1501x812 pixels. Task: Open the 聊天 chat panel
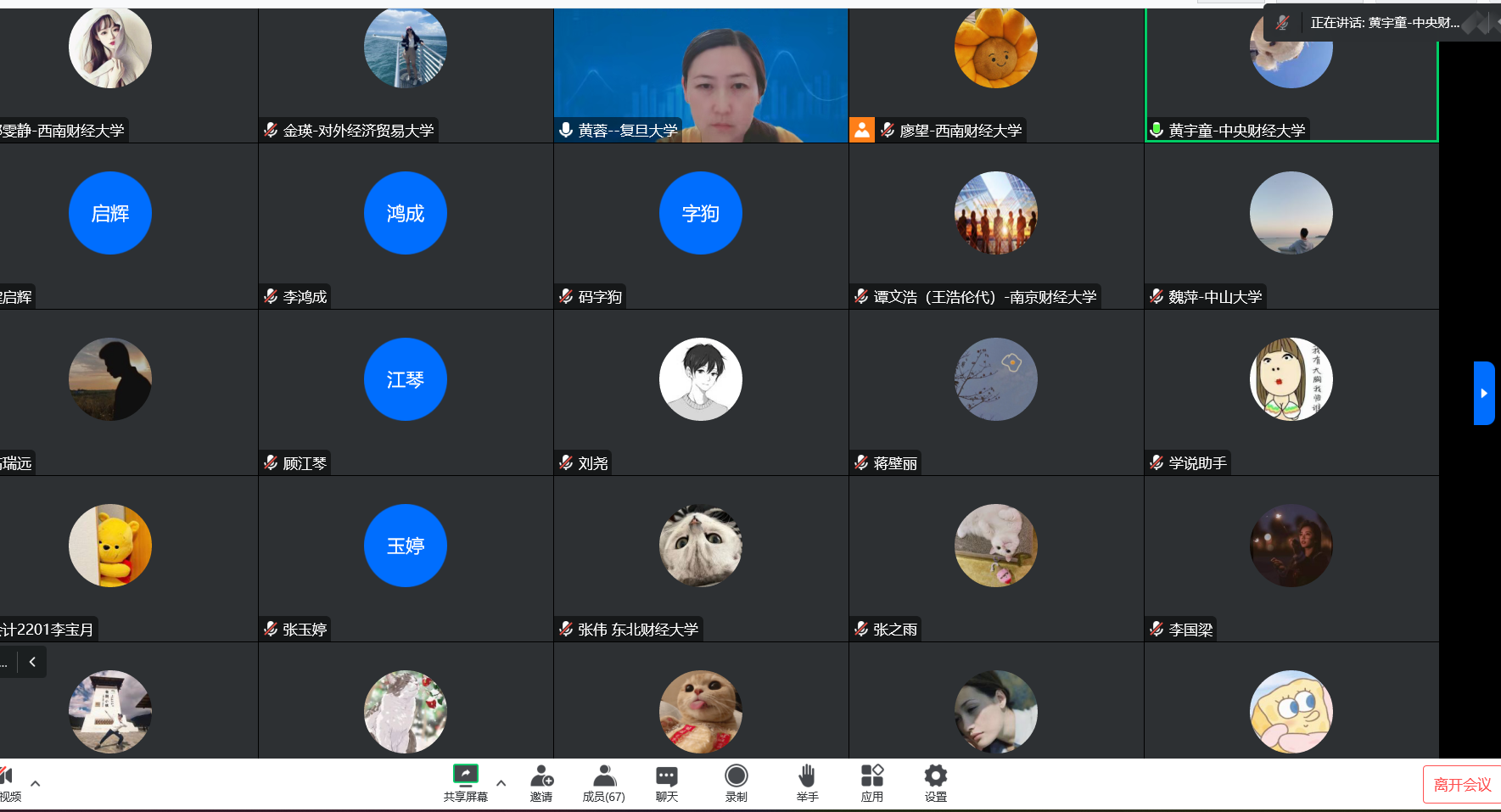(667, 776)
